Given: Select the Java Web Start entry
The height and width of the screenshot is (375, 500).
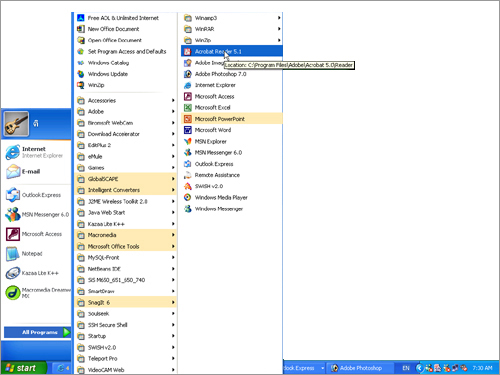Looking at the screenshot, I should [x=125, y=212].
